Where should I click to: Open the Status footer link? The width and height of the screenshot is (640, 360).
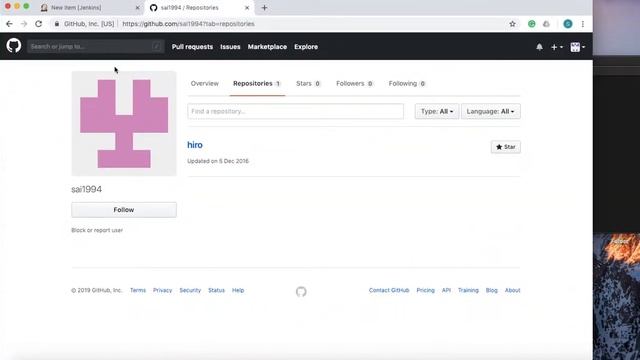tap(216, 290)
